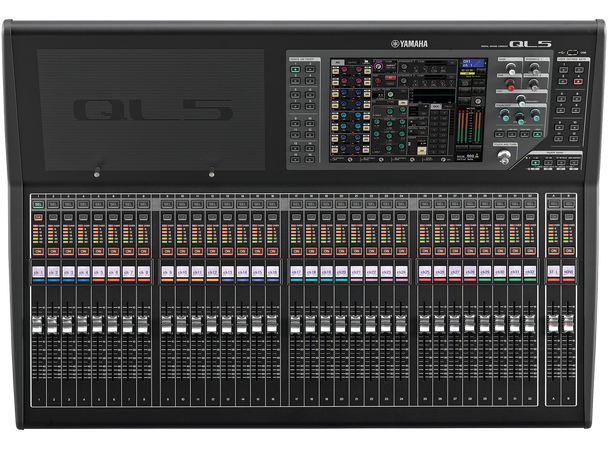
Task: Toggle the lit CUE key on channel 1
Action: tap(38, 217)
